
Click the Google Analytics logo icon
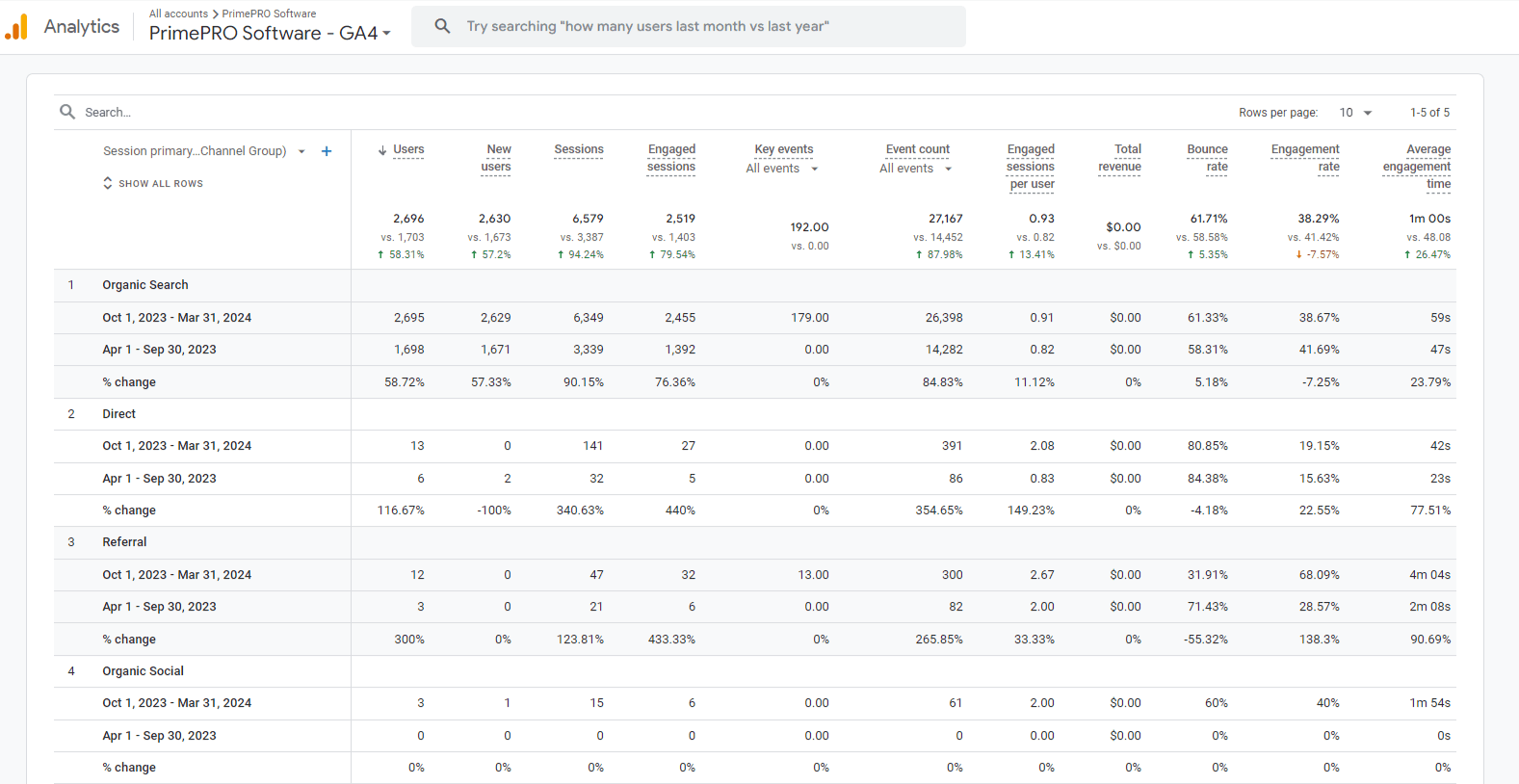point(16,27)
